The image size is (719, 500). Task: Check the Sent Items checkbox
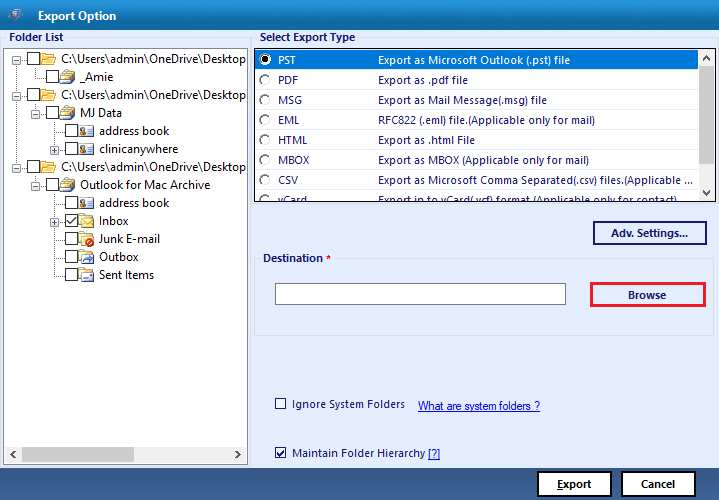point(71,275)
